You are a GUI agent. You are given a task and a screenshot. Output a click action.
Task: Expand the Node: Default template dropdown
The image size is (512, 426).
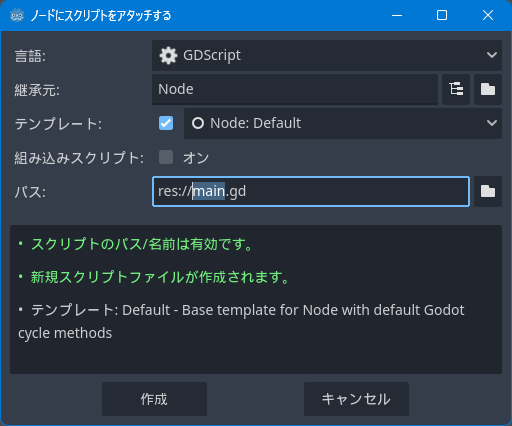click(343, 123)
